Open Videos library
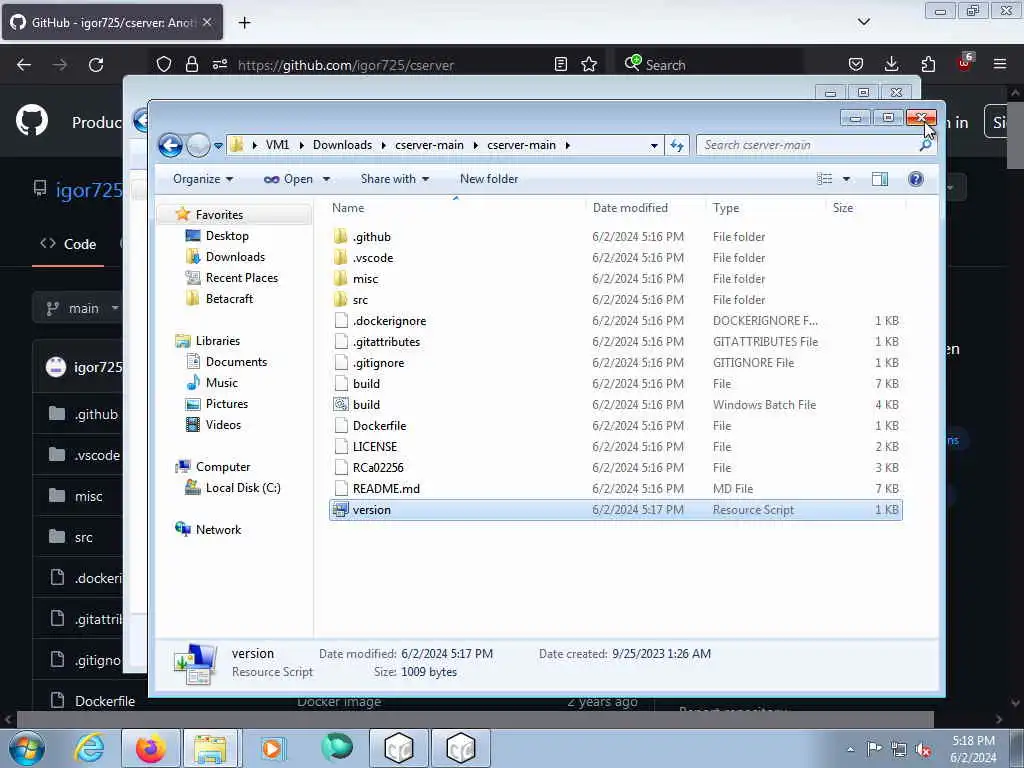The width and height of the screenshot is (1024, 768). (223, 424)
